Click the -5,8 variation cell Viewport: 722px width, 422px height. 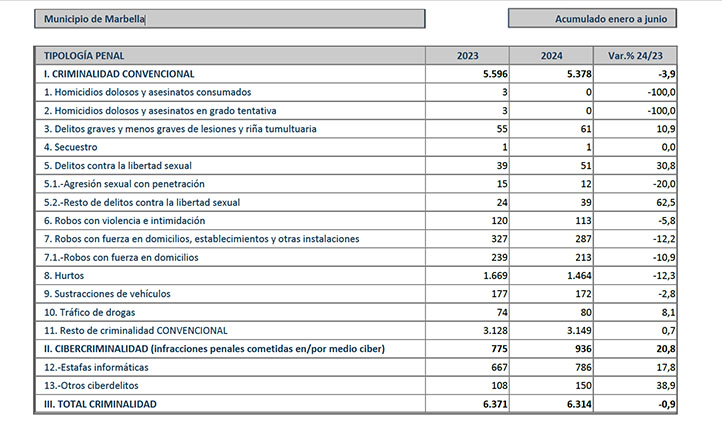point(667,221)
